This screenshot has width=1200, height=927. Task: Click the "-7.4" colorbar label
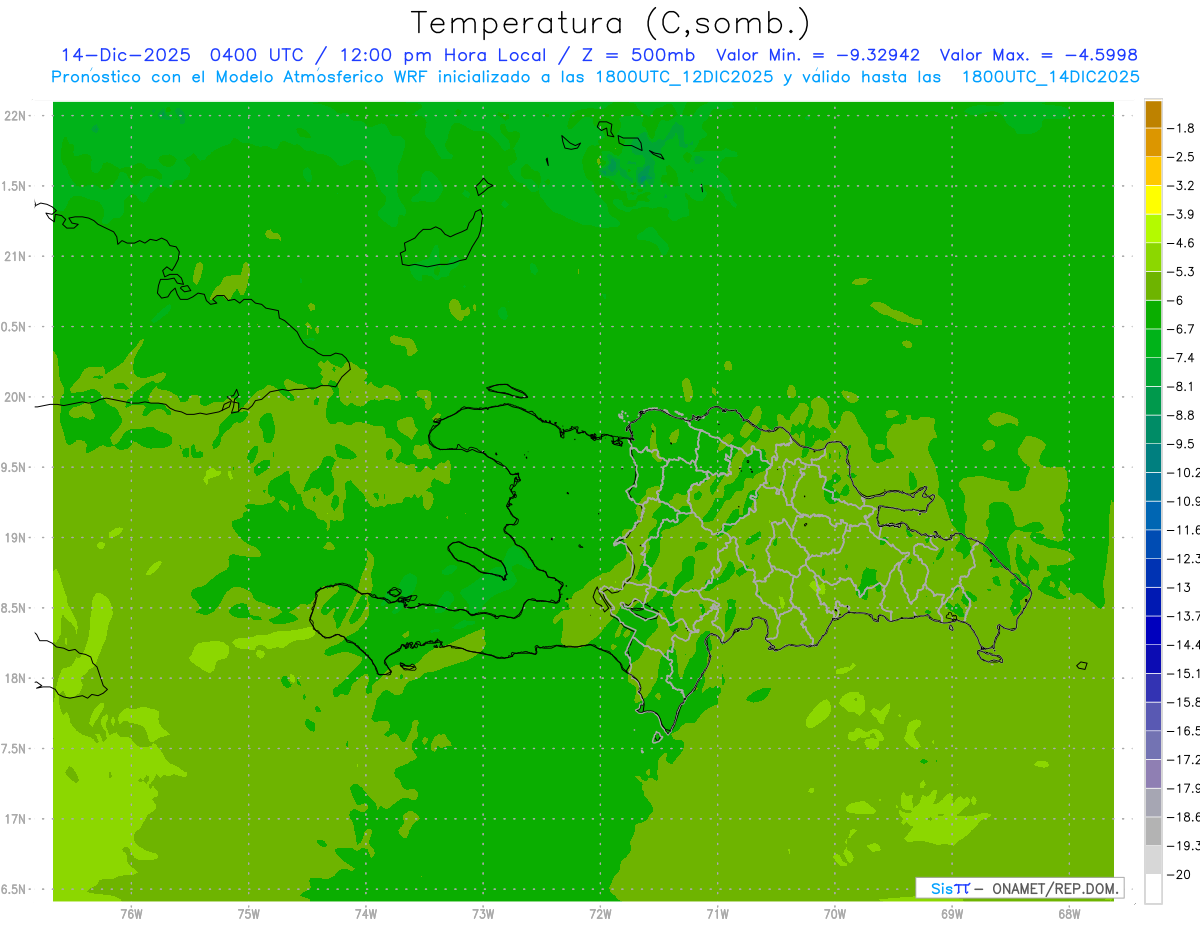click(x=1181, y=358)
